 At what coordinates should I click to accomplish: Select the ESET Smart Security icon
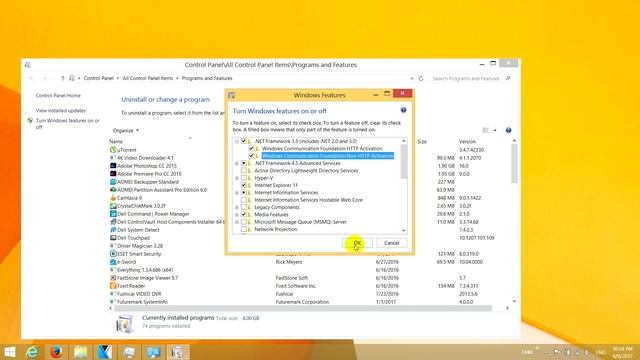[113, 254]
